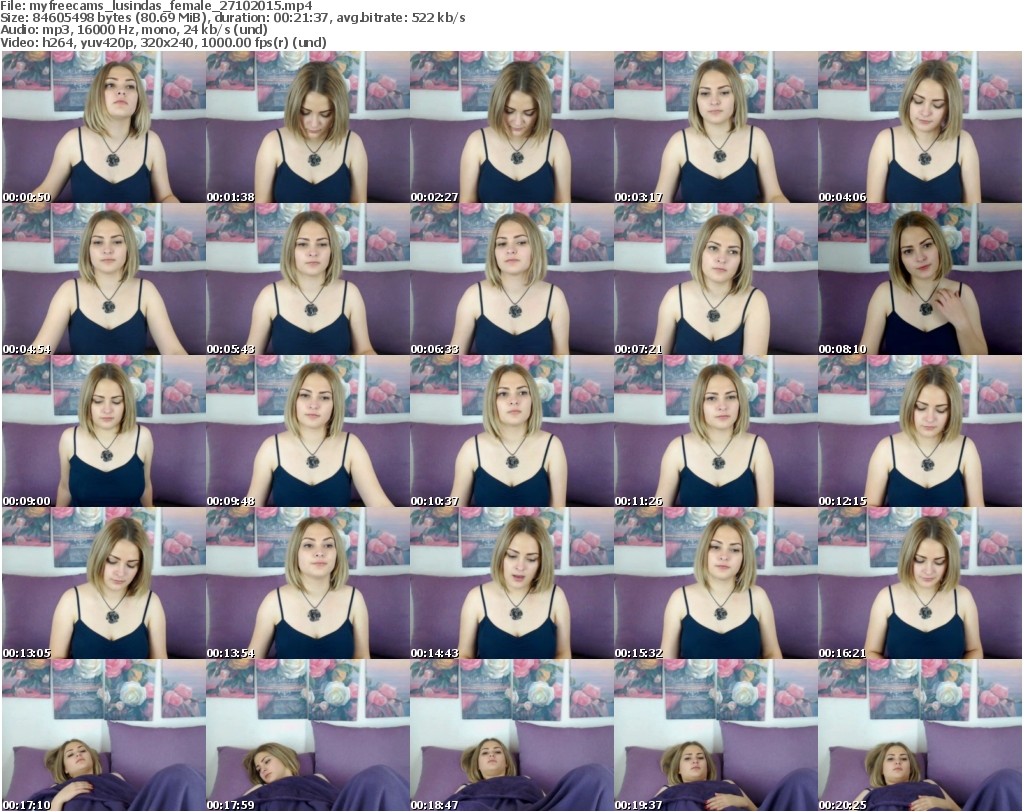Click the thumbnail frame stamped 00:07:21
This screenshot has width=1024, height=811.
pyautogui.click(x=716, y=279)
